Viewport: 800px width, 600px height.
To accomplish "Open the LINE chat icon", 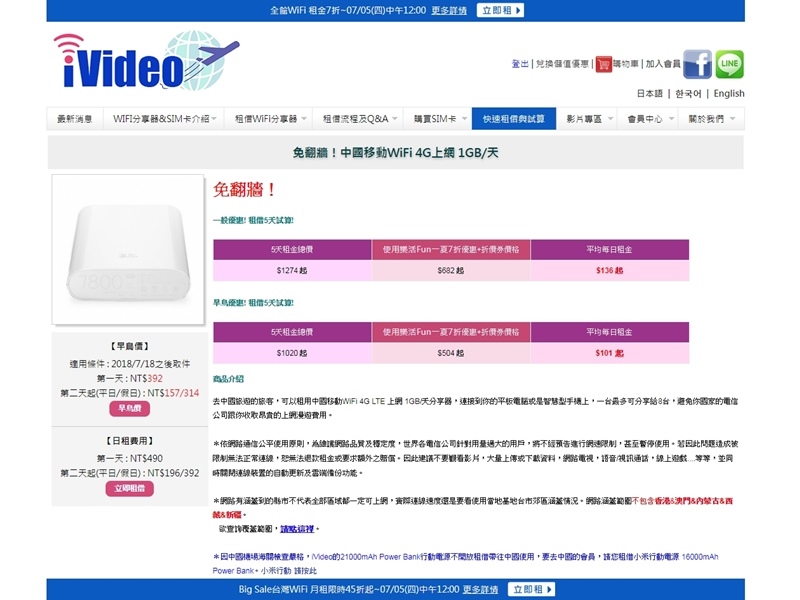I will pos(730,64).
